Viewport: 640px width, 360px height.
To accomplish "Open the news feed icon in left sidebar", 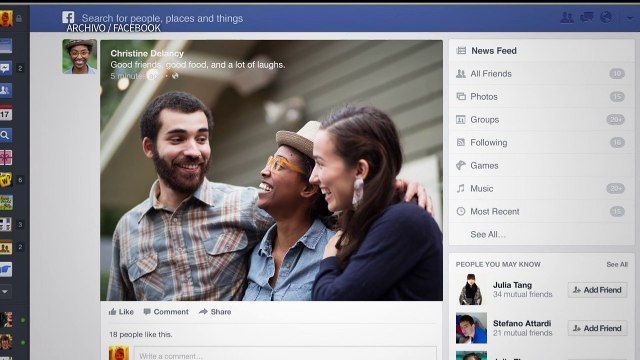I will [6, 46].
